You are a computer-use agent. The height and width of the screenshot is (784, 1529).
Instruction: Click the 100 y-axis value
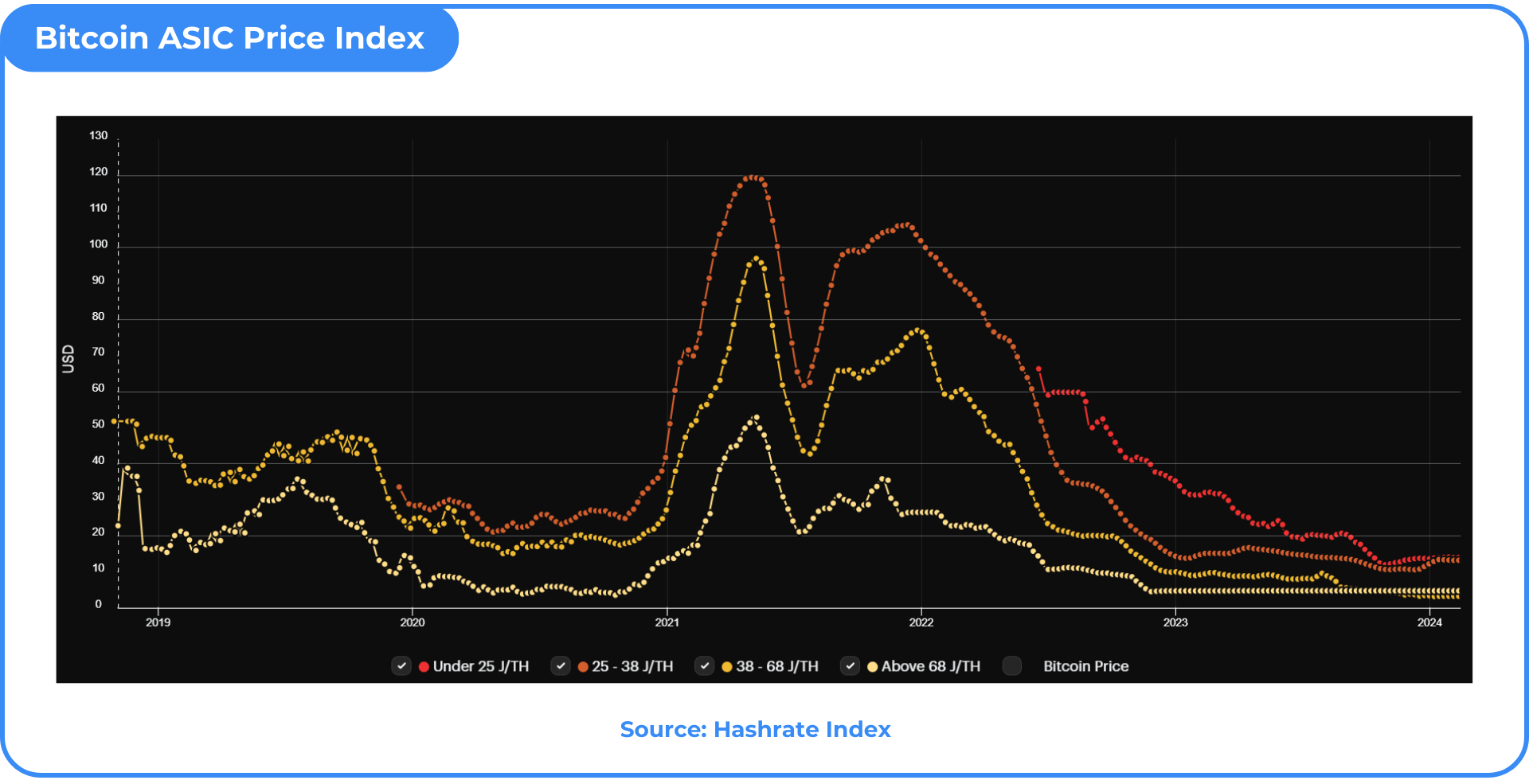click(x=98, y=244)
